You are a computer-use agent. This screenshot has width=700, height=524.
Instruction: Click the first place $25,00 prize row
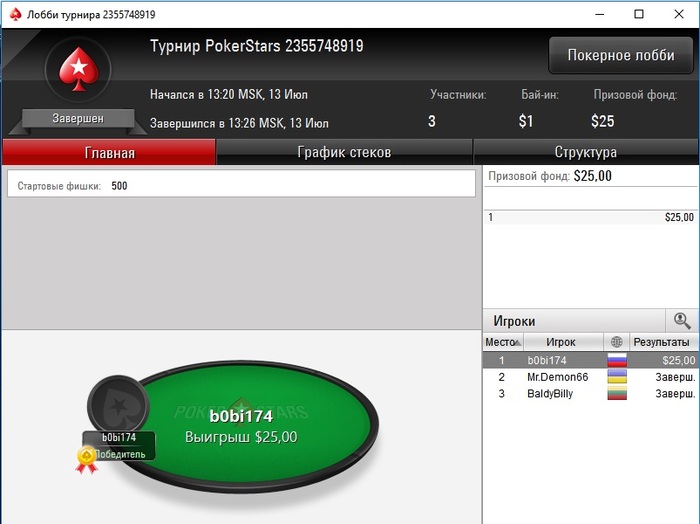[x=590, y=217]
